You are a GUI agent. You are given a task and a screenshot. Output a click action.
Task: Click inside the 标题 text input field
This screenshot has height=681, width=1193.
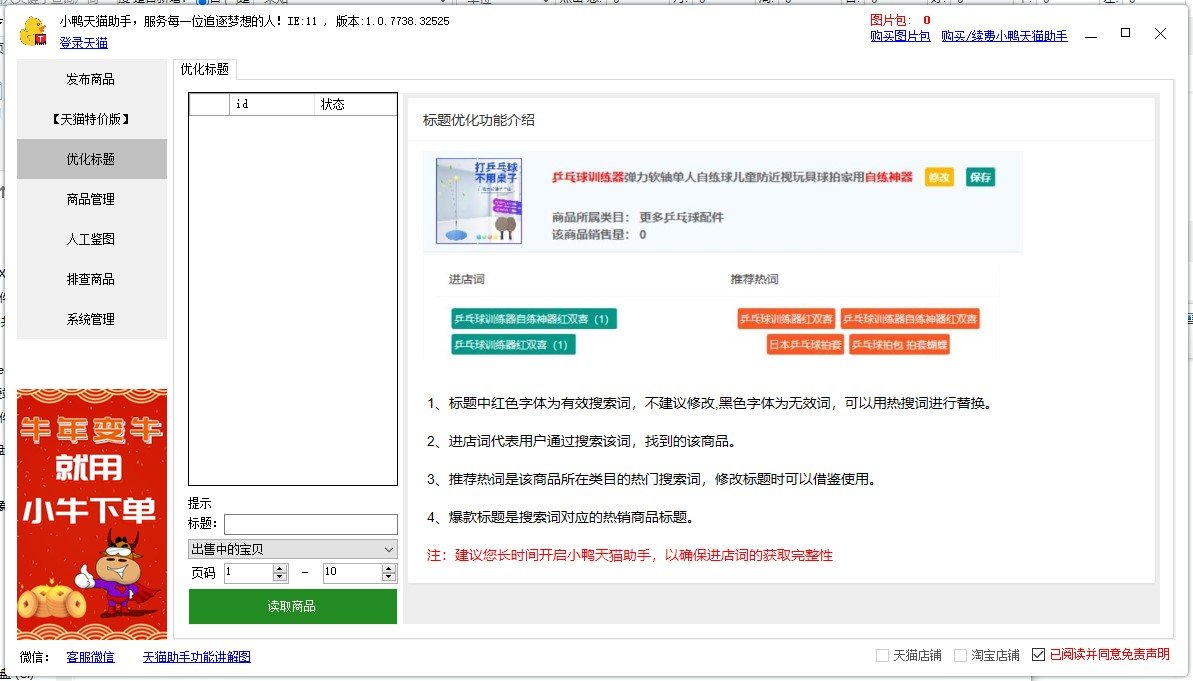(310, 524)
